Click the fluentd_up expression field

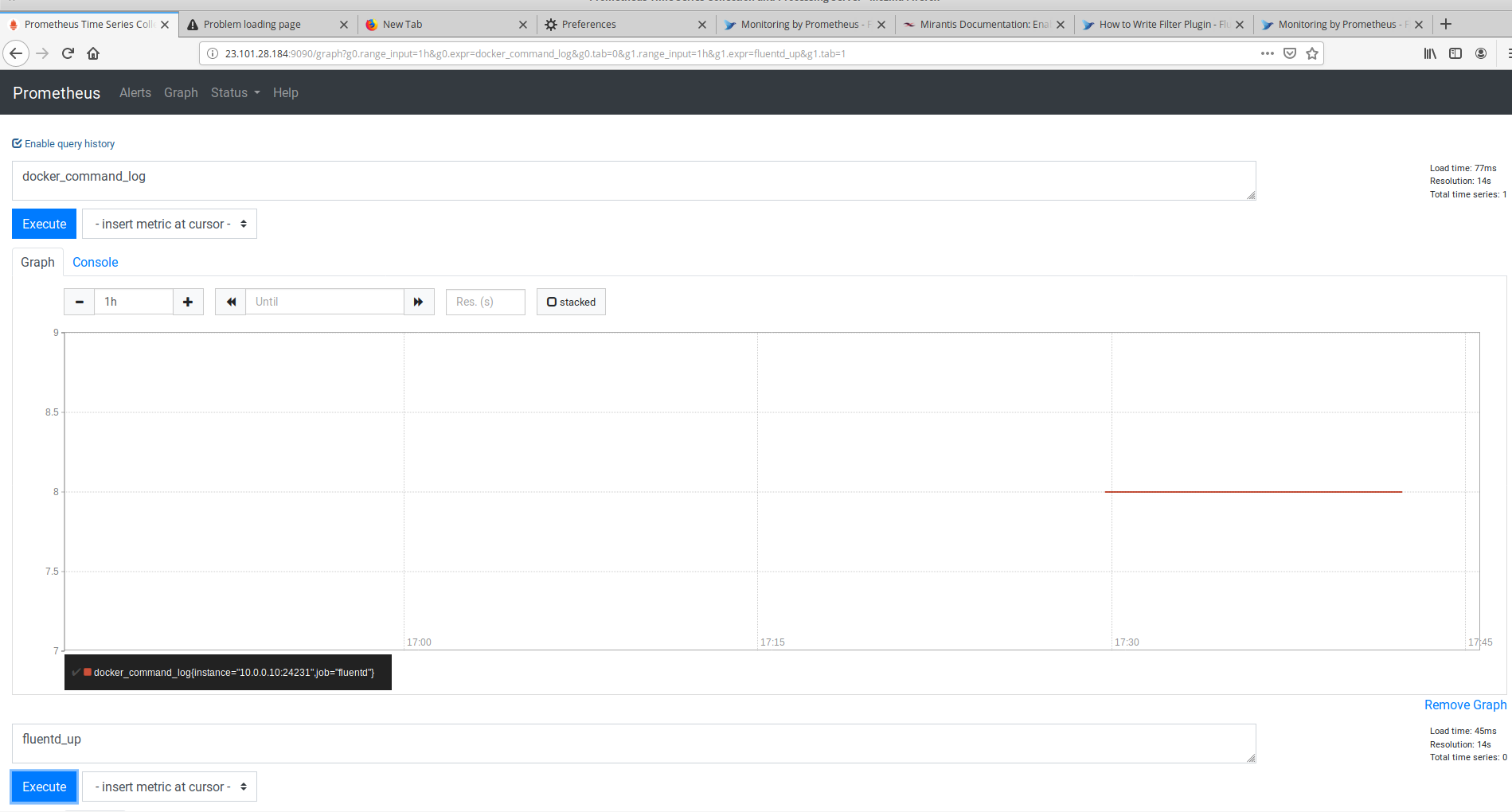coord(634,744)
